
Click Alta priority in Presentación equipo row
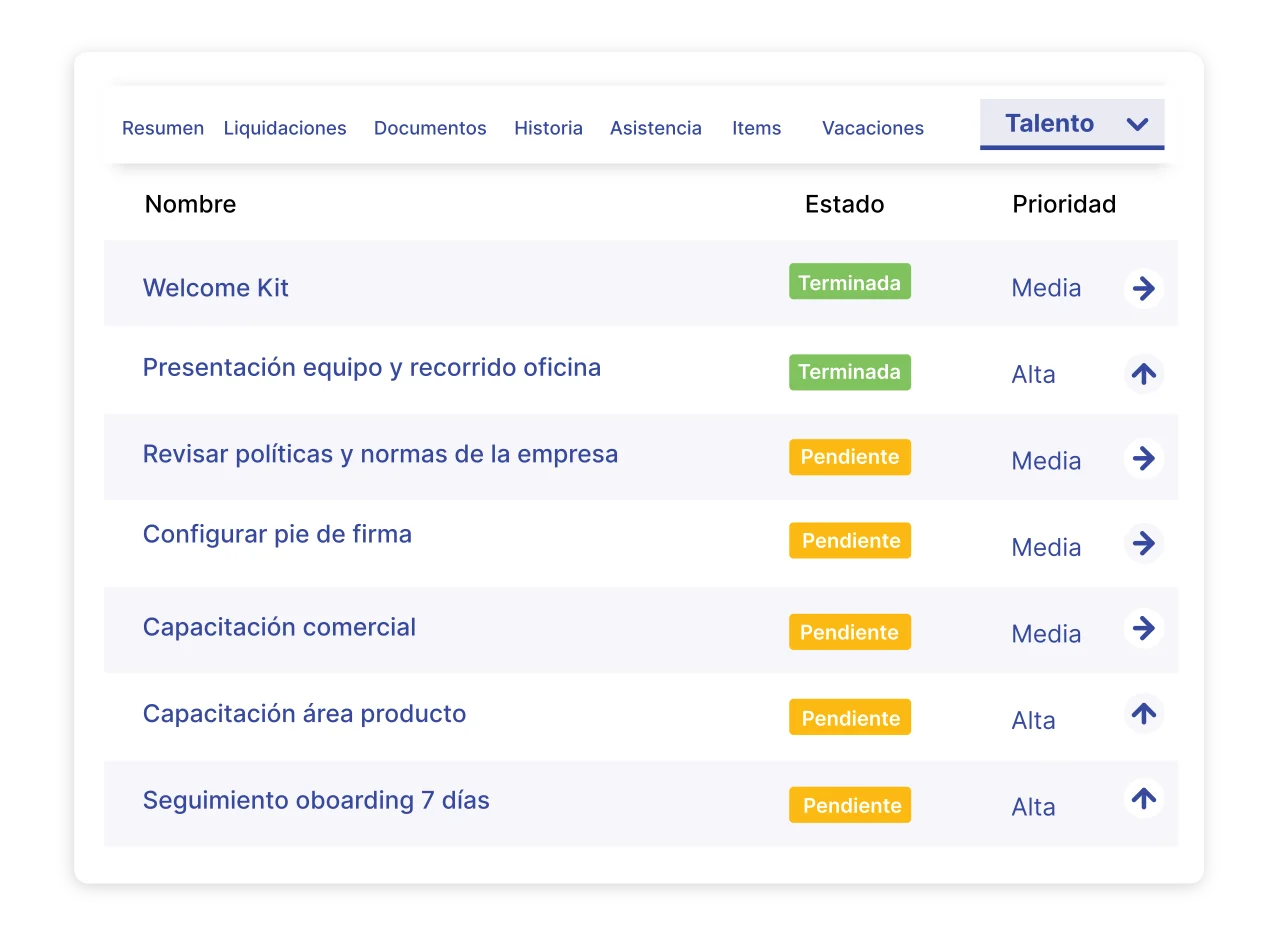tap(1033, 375)
